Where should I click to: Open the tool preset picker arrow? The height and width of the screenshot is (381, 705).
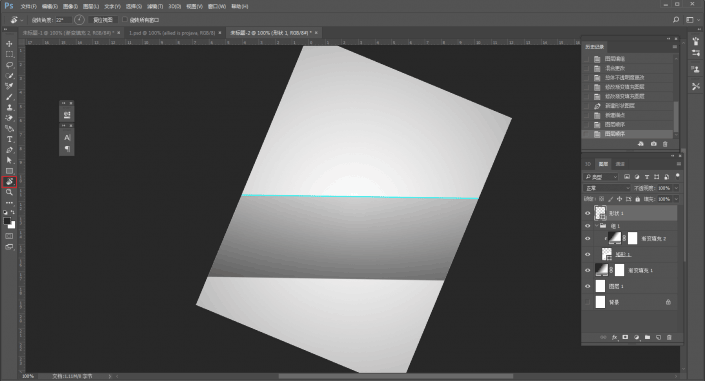(x=22, y=20)
